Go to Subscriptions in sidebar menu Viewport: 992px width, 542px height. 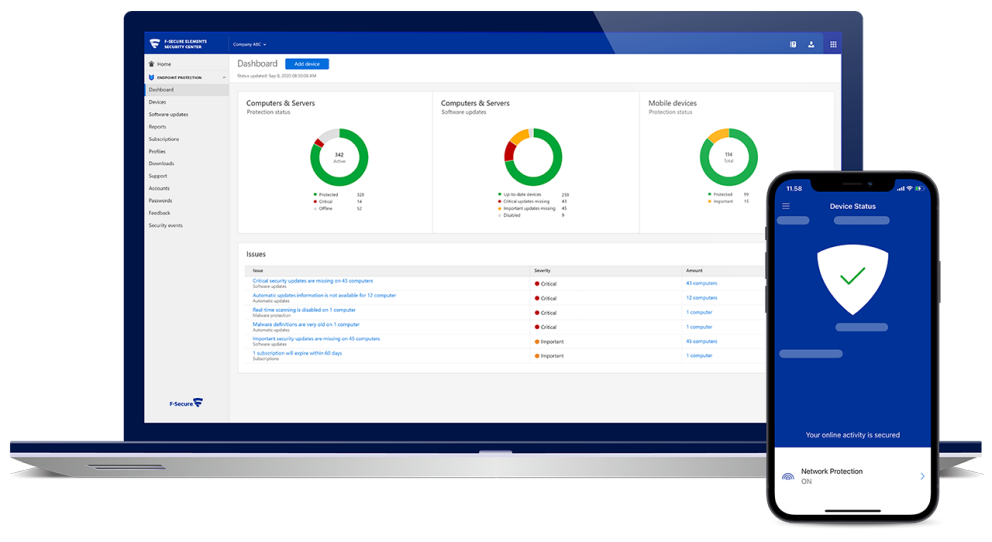pos(164,139)
